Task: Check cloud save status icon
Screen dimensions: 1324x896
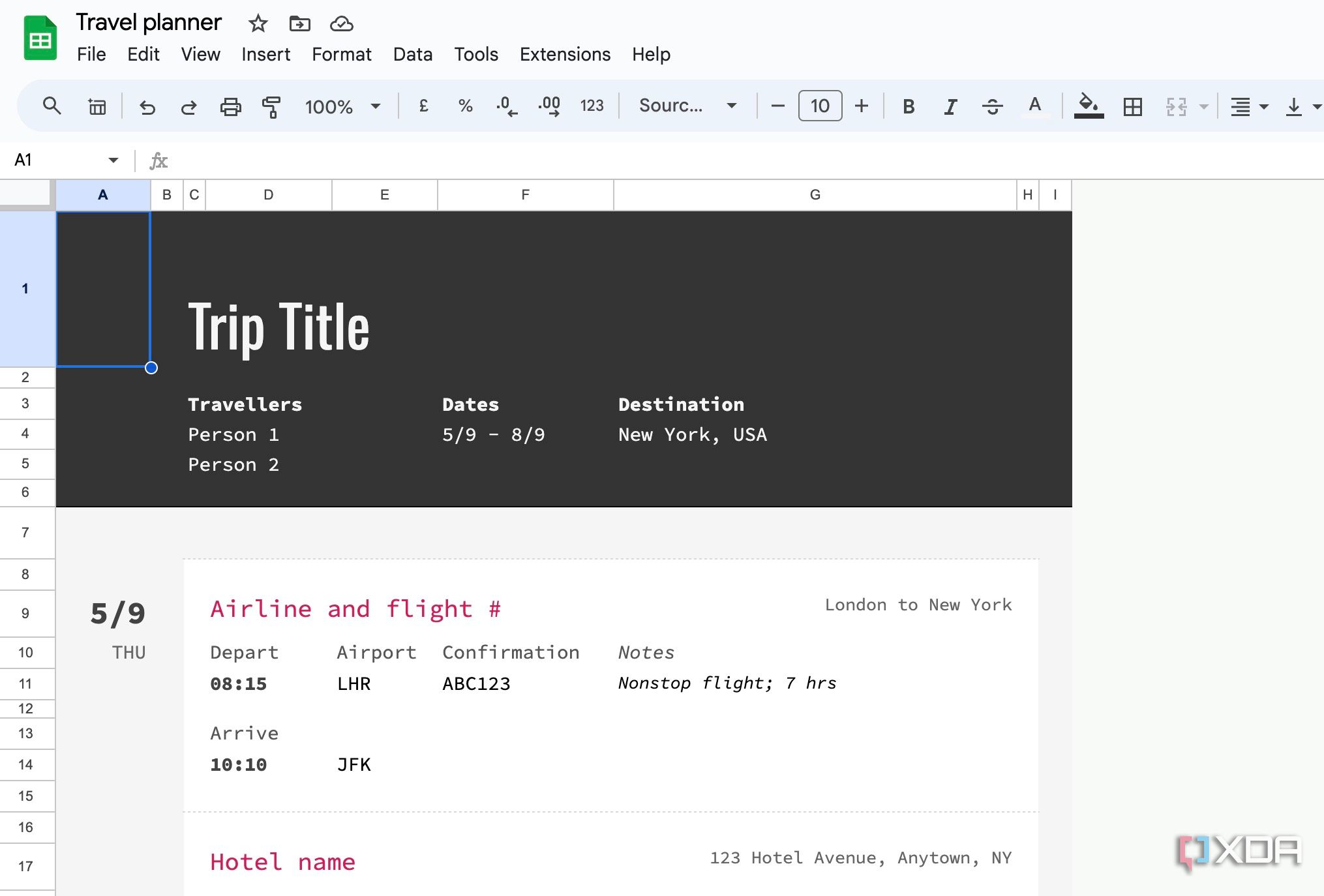Action: pos(341,24)
